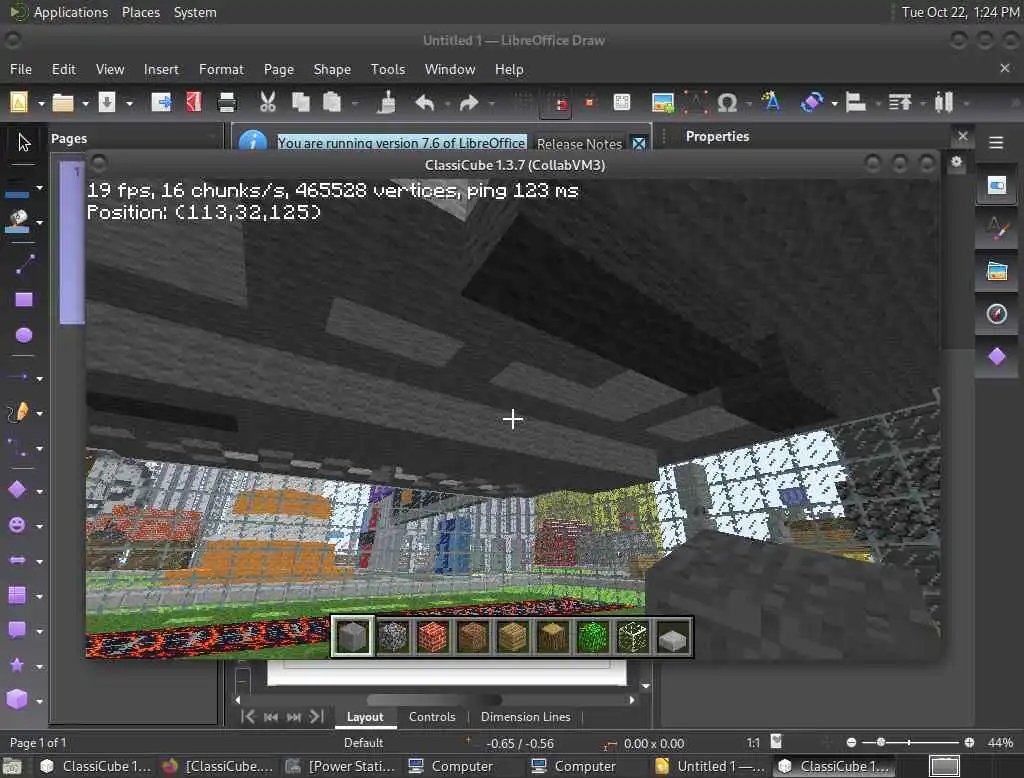Expand Open file dropdown arrow
Image resolution: width=1024 pixels, height=778 pixels.
pyautogui.click(x=85, y=103)
